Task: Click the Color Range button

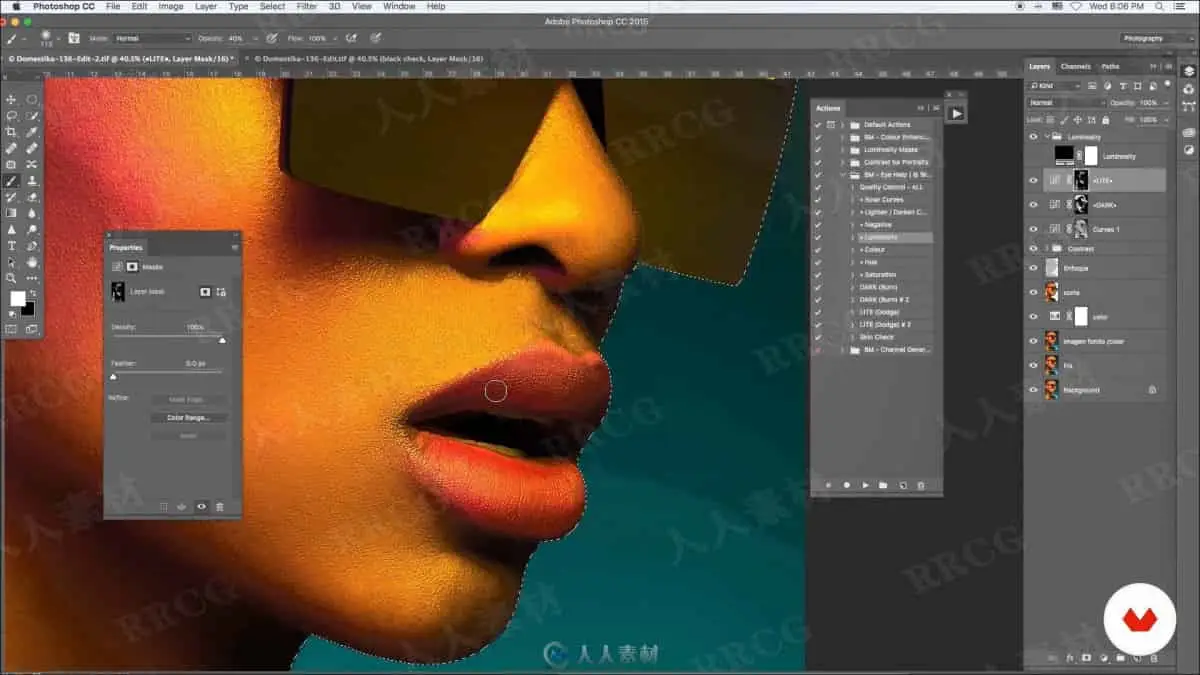Action: (x=189, y=417)
